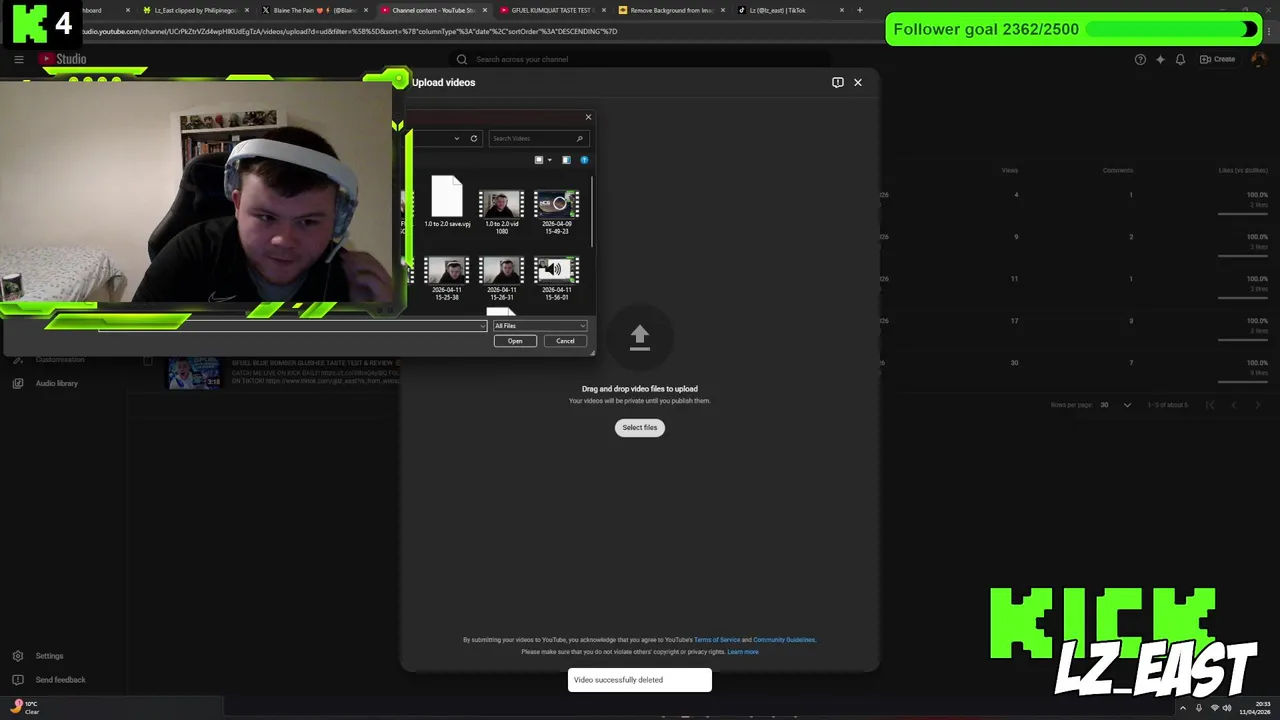The height and width of the screenshot is (720, 1280).
Task: Open Settings in the sidebar
Action: [49, 656]
